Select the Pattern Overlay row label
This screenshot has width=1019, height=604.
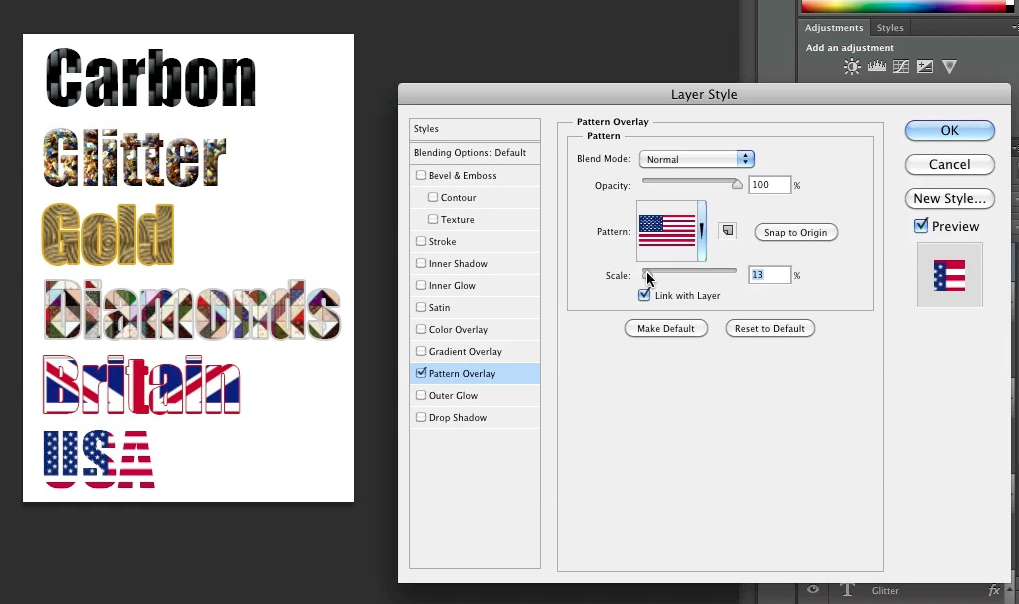coord(462,373)
